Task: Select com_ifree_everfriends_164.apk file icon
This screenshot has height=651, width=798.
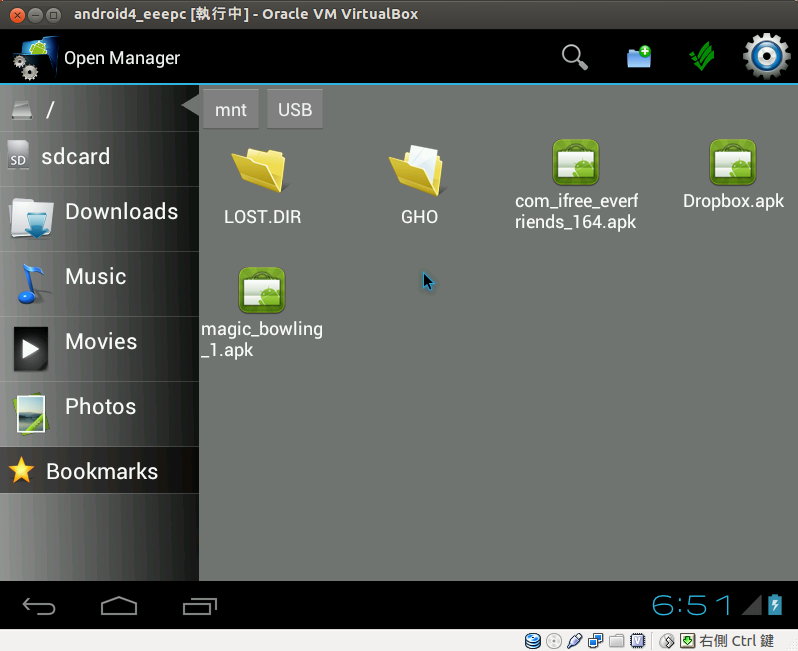Action: [x=576, y=162]
